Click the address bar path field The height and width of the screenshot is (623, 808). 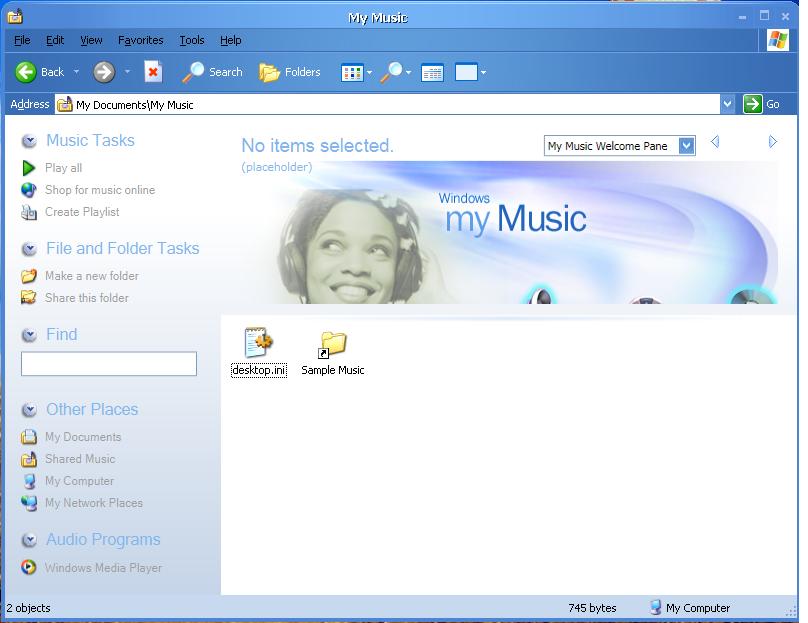coord(388,105)
